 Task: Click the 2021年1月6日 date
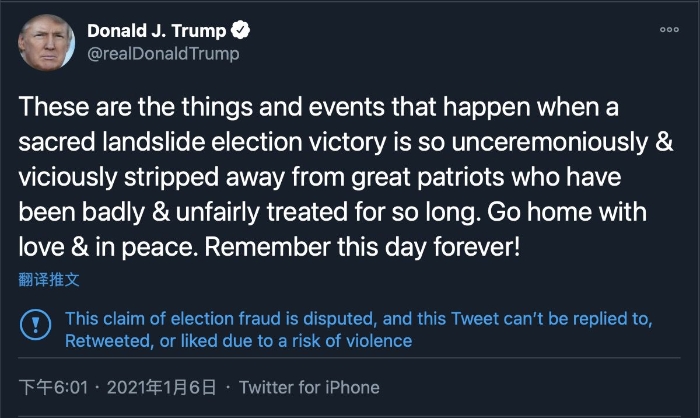[x=160, y=387]
